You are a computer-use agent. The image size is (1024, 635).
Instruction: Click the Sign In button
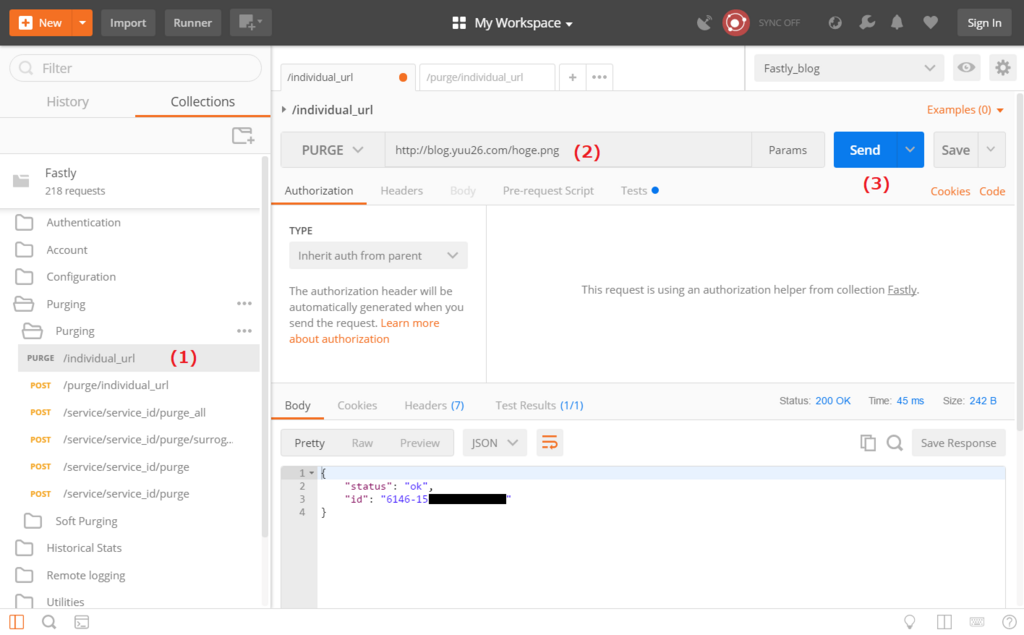click(984, 23)
